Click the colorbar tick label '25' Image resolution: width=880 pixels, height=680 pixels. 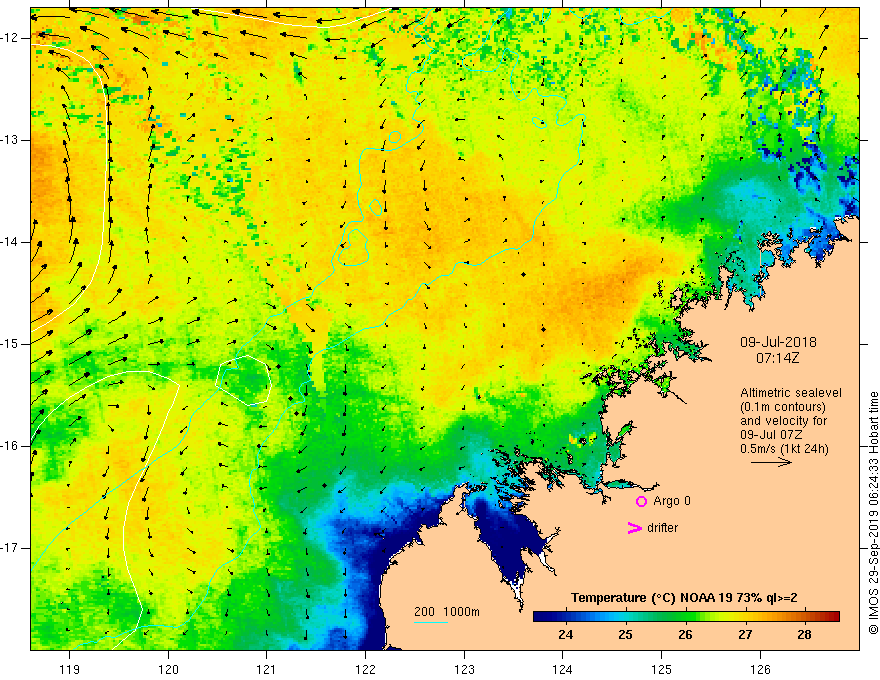625,635
